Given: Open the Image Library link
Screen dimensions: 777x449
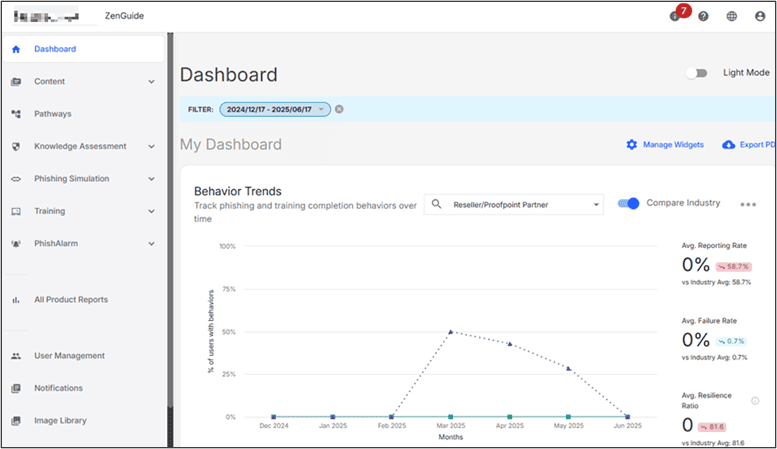Looking at the screenshot, I should [x=58, y=420].
